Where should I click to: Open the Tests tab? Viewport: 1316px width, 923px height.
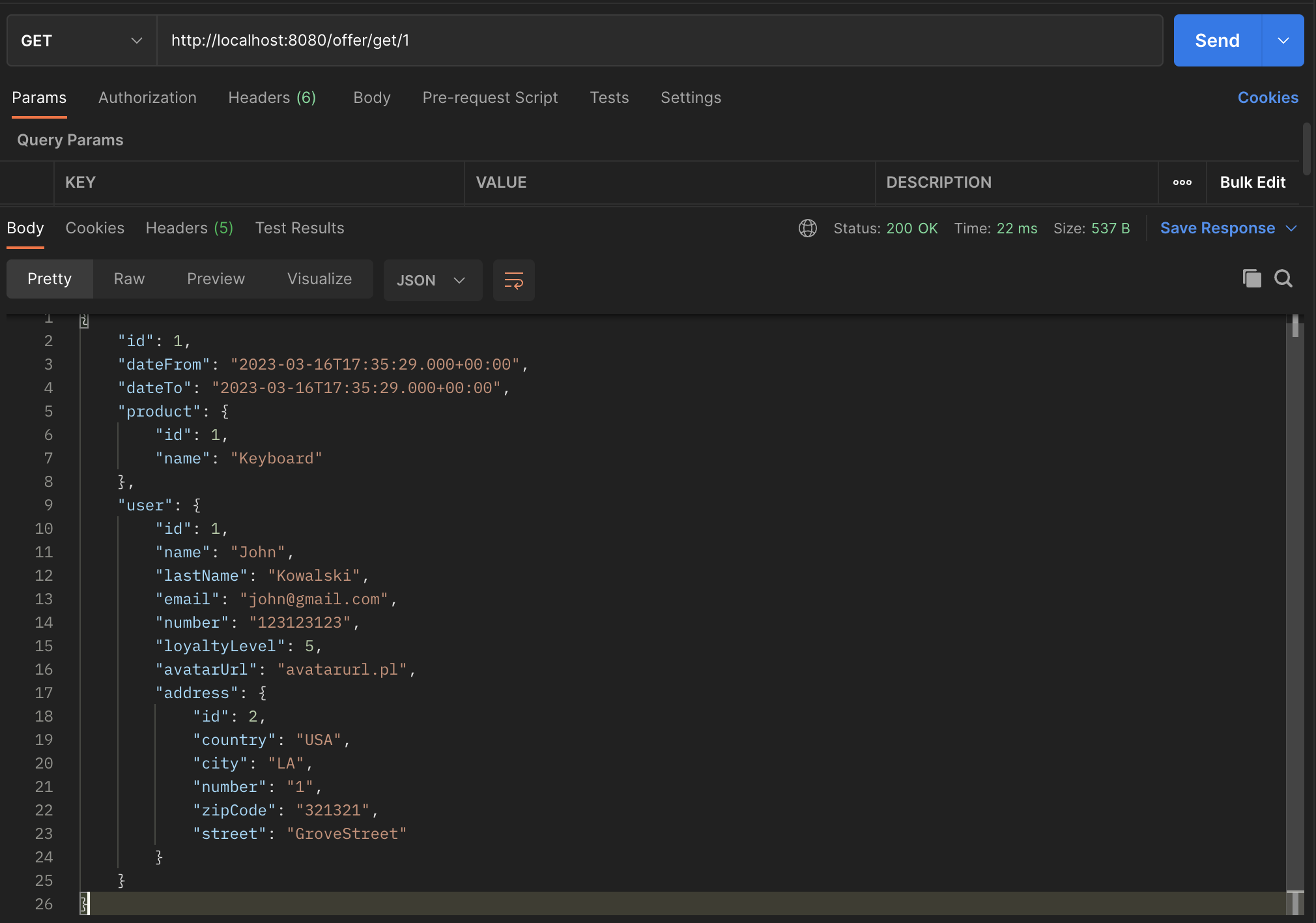[x=608, y=97]
